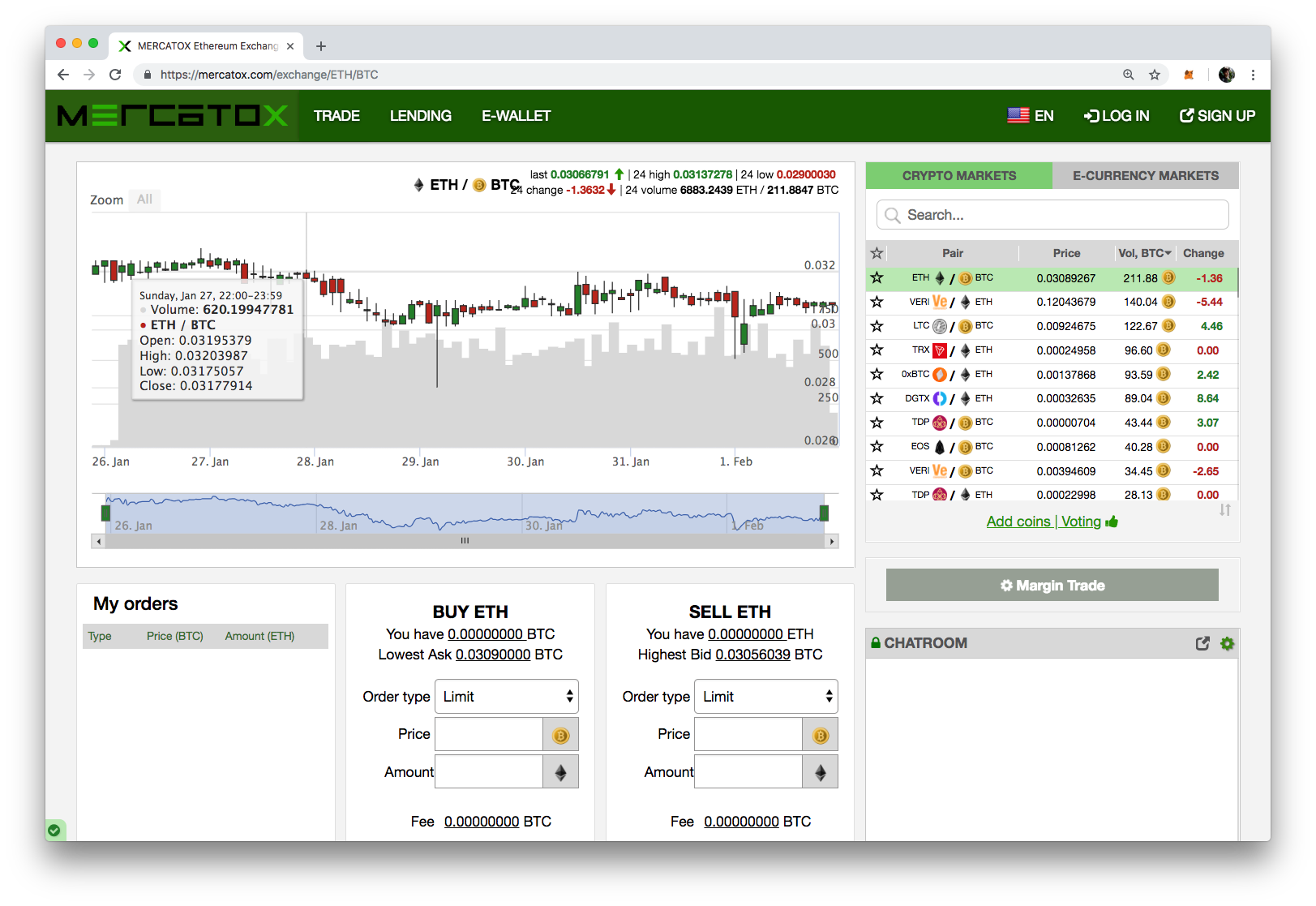Screen dimensions: 1316x906
Task: Open the MetaMask fox extension
Action: tap(1189, 75)
